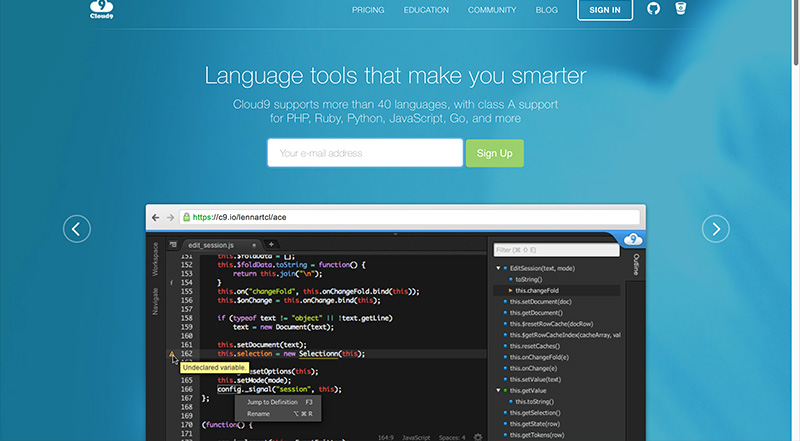Image resolution: width=800 pixels, height=441 pixels.
Task: Select this.getSelection() outline item
Action: [x=535, y=413]
